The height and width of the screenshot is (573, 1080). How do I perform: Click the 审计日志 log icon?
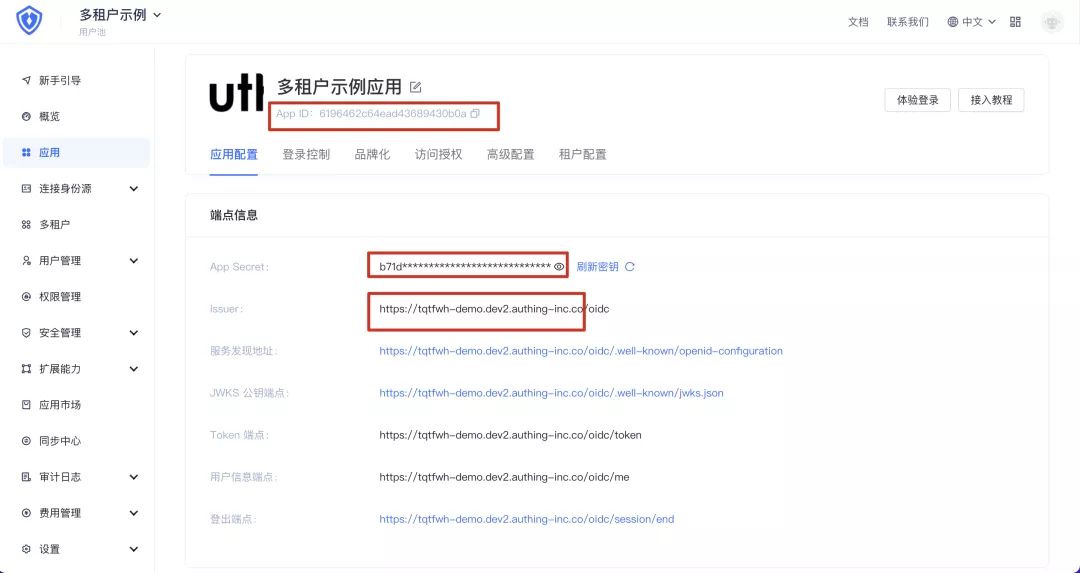pos(26,477)
